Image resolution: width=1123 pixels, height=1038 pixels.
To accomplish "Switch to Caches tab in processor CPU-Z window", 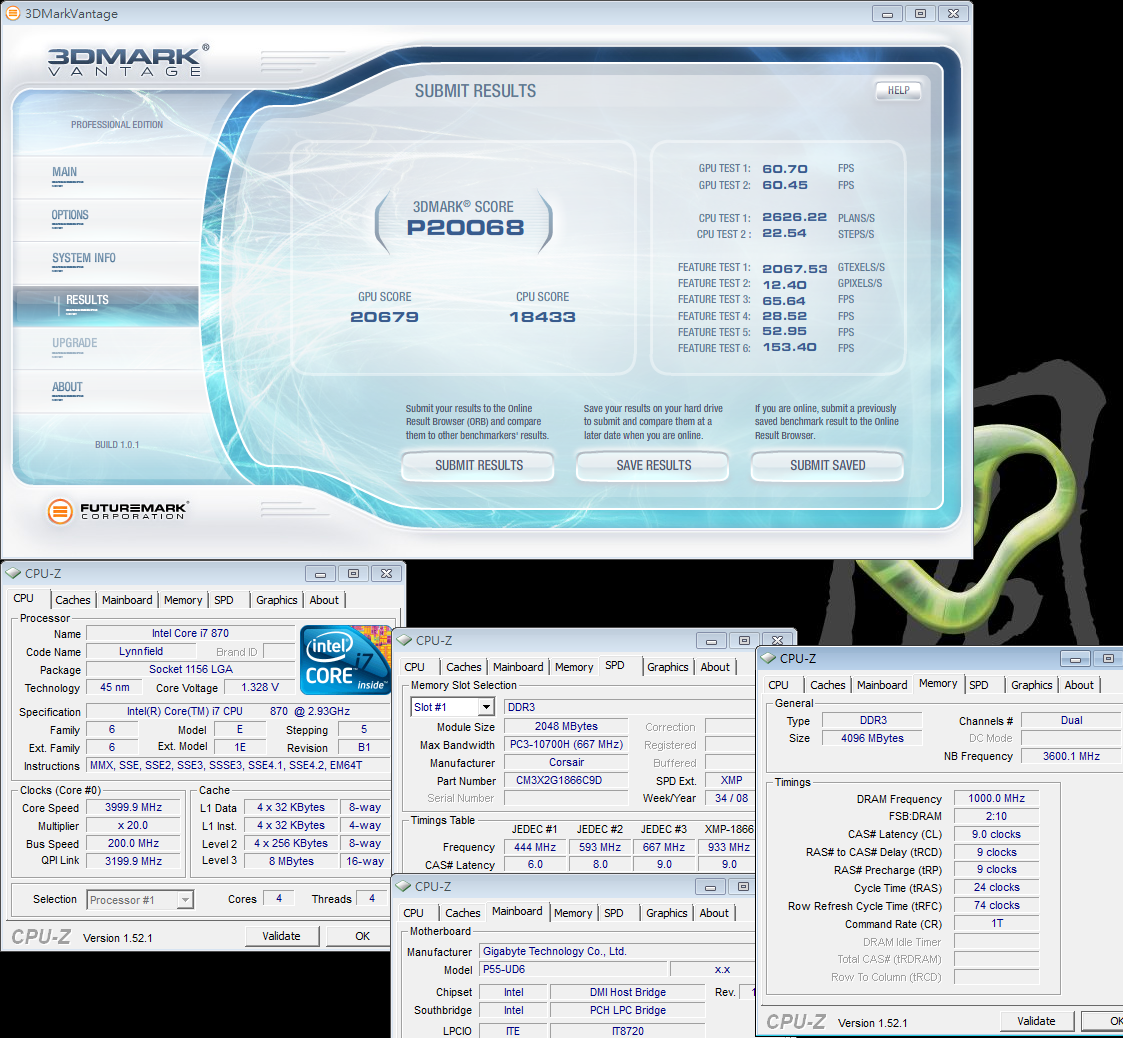I will pyautogui.click(x=73, y=600).
